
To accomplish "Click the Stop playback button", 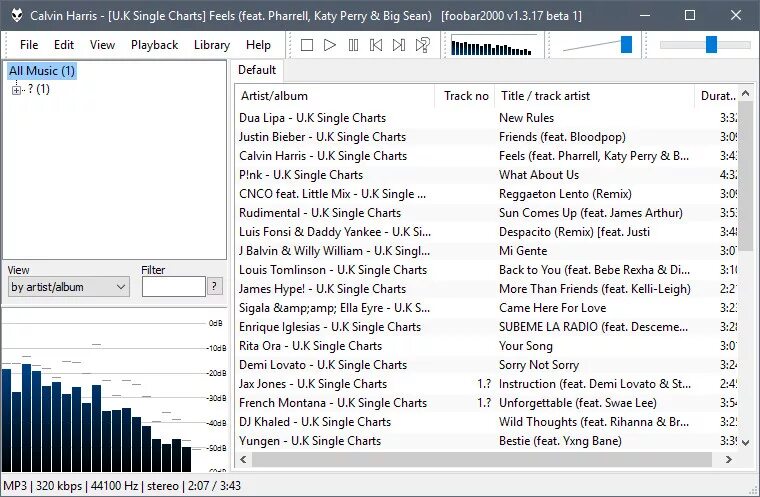I will 306,45.
